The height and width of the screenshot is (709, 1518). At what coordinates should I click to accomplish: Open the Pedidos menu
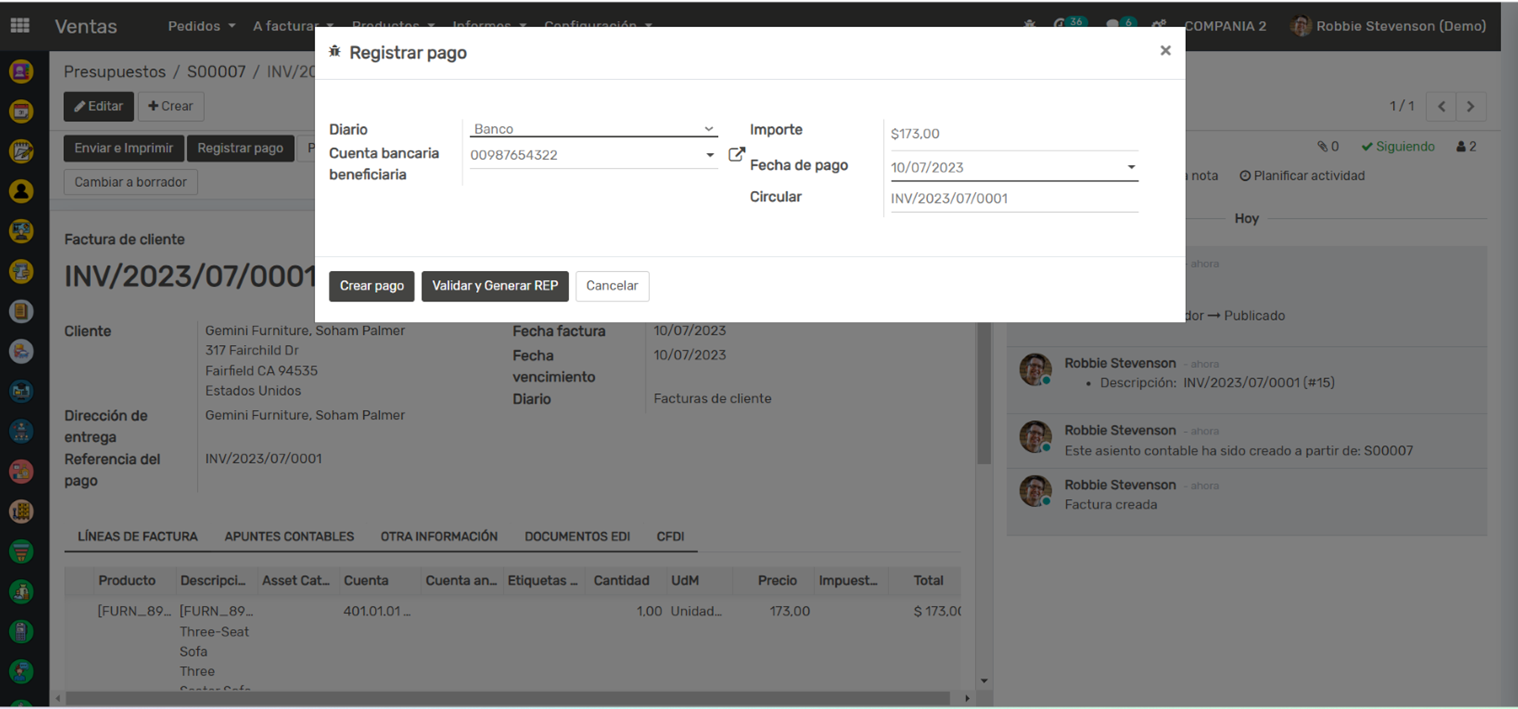(x=201, y=26)
